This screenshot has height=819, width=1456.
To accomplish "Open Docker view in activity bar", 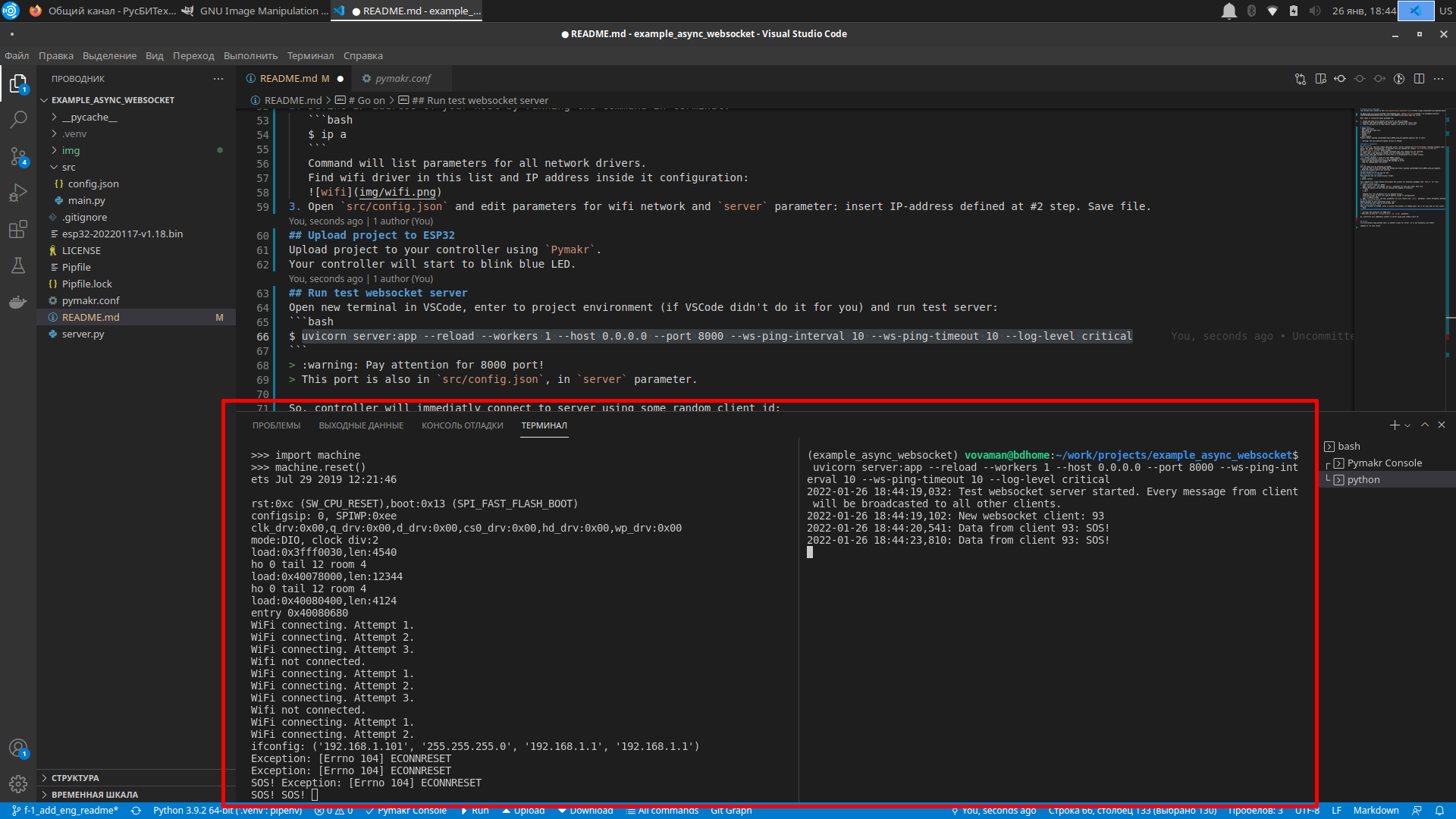I will pyautogui.click(x=18, y=303).
